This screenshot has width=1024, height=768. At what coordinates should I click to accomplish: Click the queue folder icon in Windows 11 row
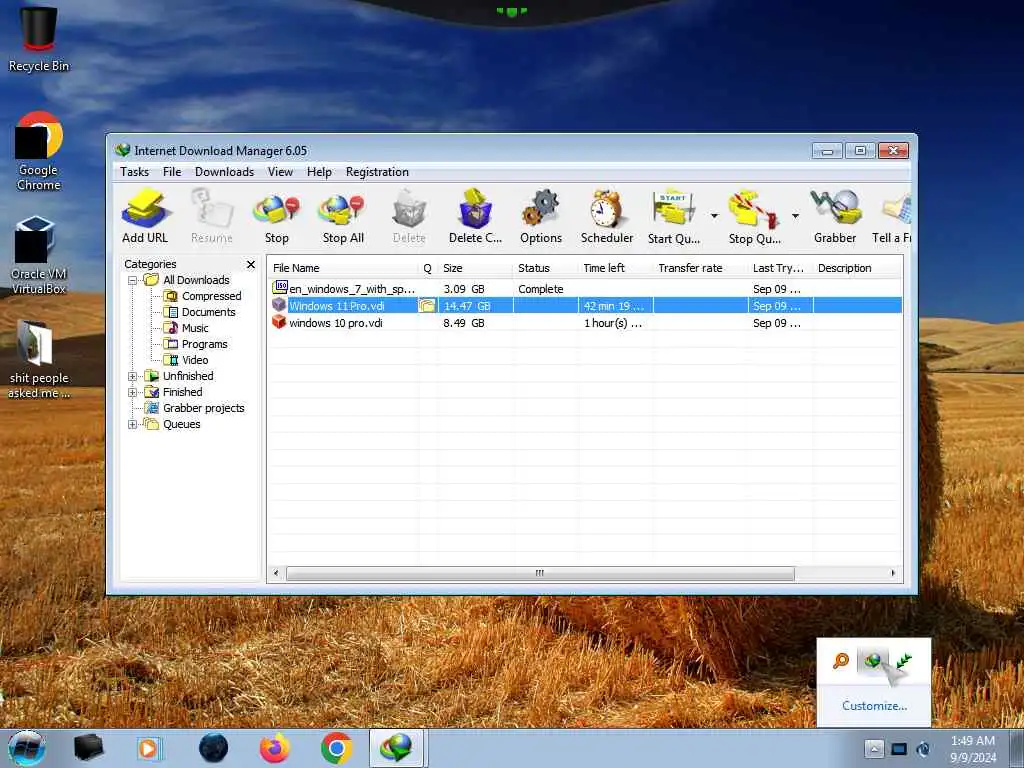[x=427, y=306]
